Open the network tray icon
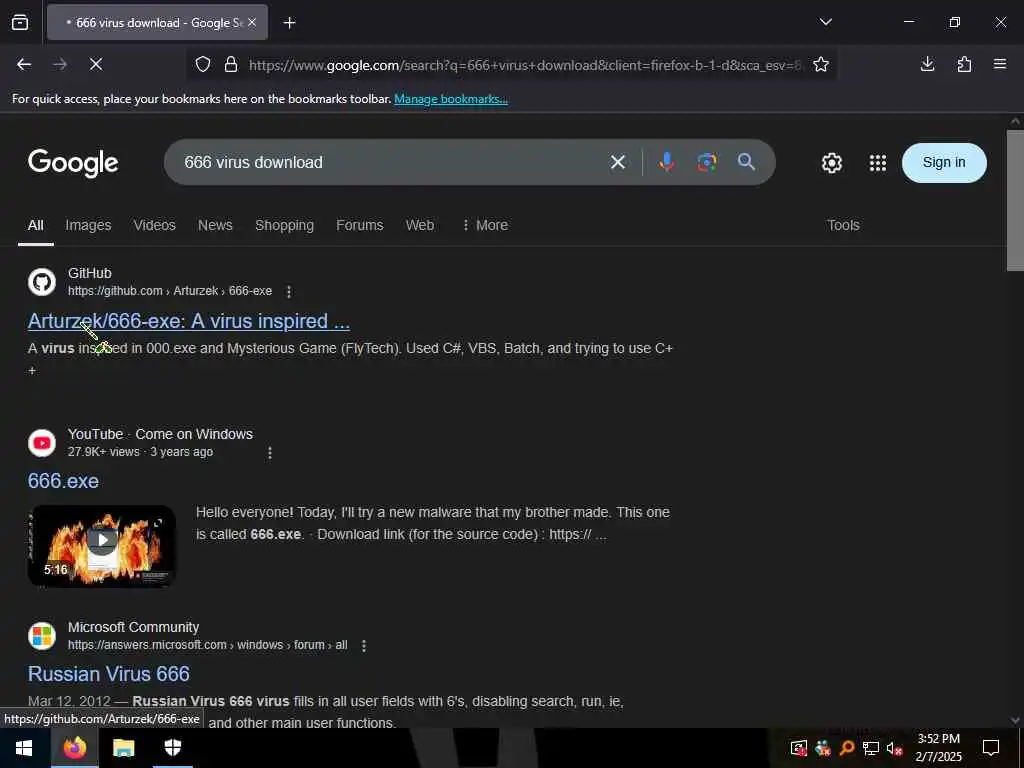 (870, 748)
